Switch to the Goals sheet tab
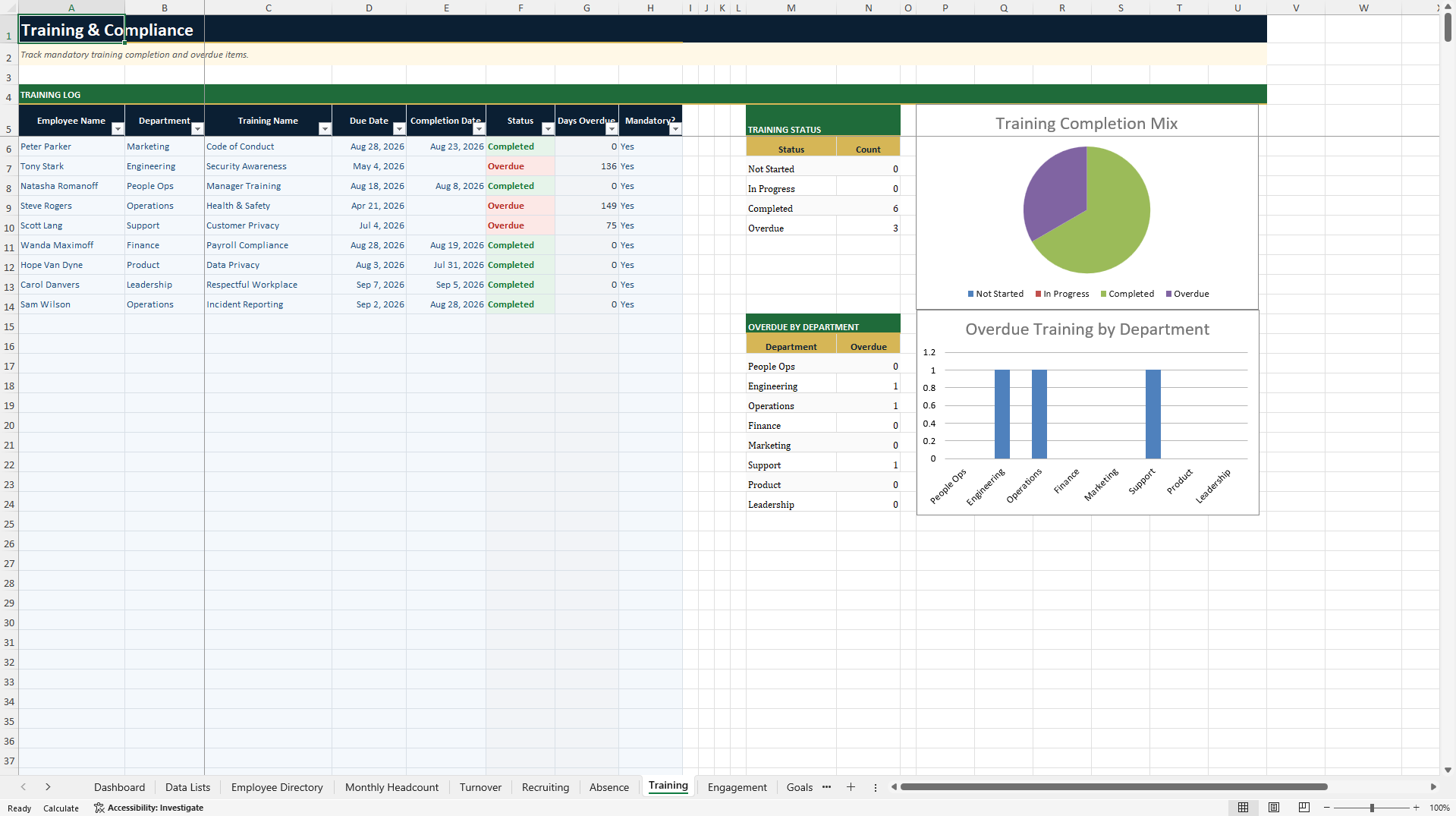 click(x=799, y=787)
